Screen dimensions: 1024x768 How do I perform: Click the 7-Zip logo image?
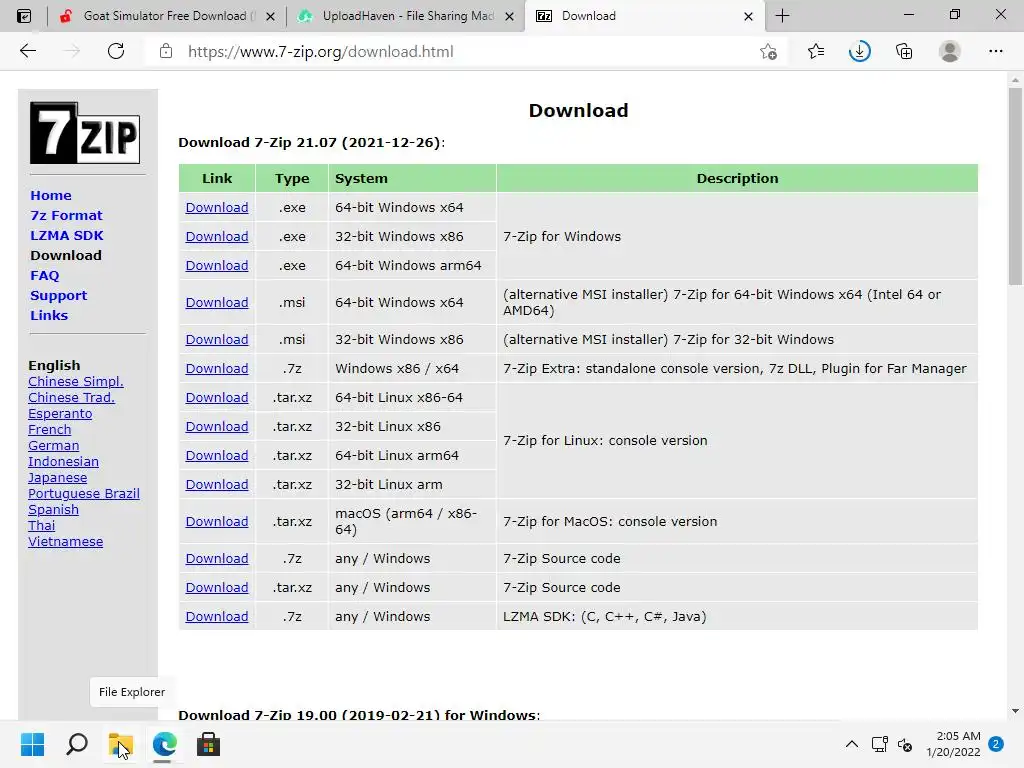85,133
